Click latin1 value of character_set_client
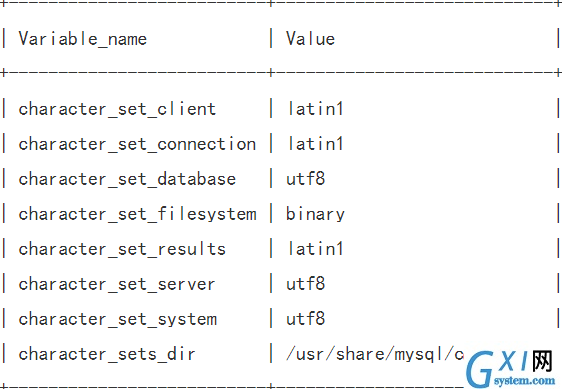 (x=315, y=109)
